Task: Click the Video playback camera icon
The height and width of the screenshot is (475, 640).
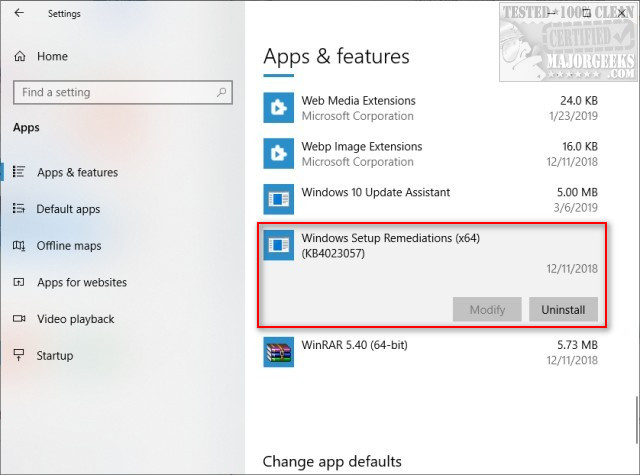Action: (19, 318)
